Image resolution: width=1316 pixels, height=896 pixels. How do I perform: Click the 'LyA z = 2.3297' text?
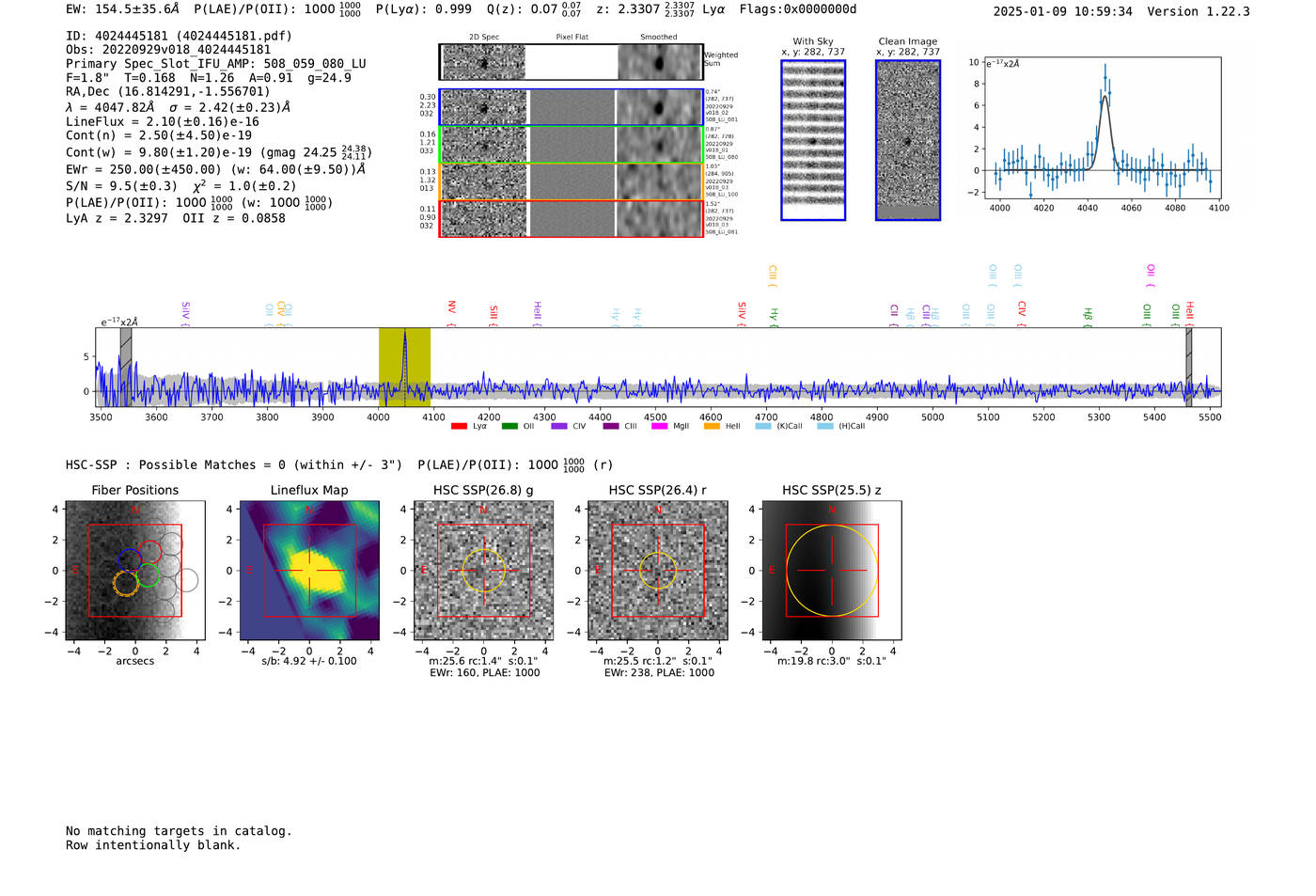117,218
